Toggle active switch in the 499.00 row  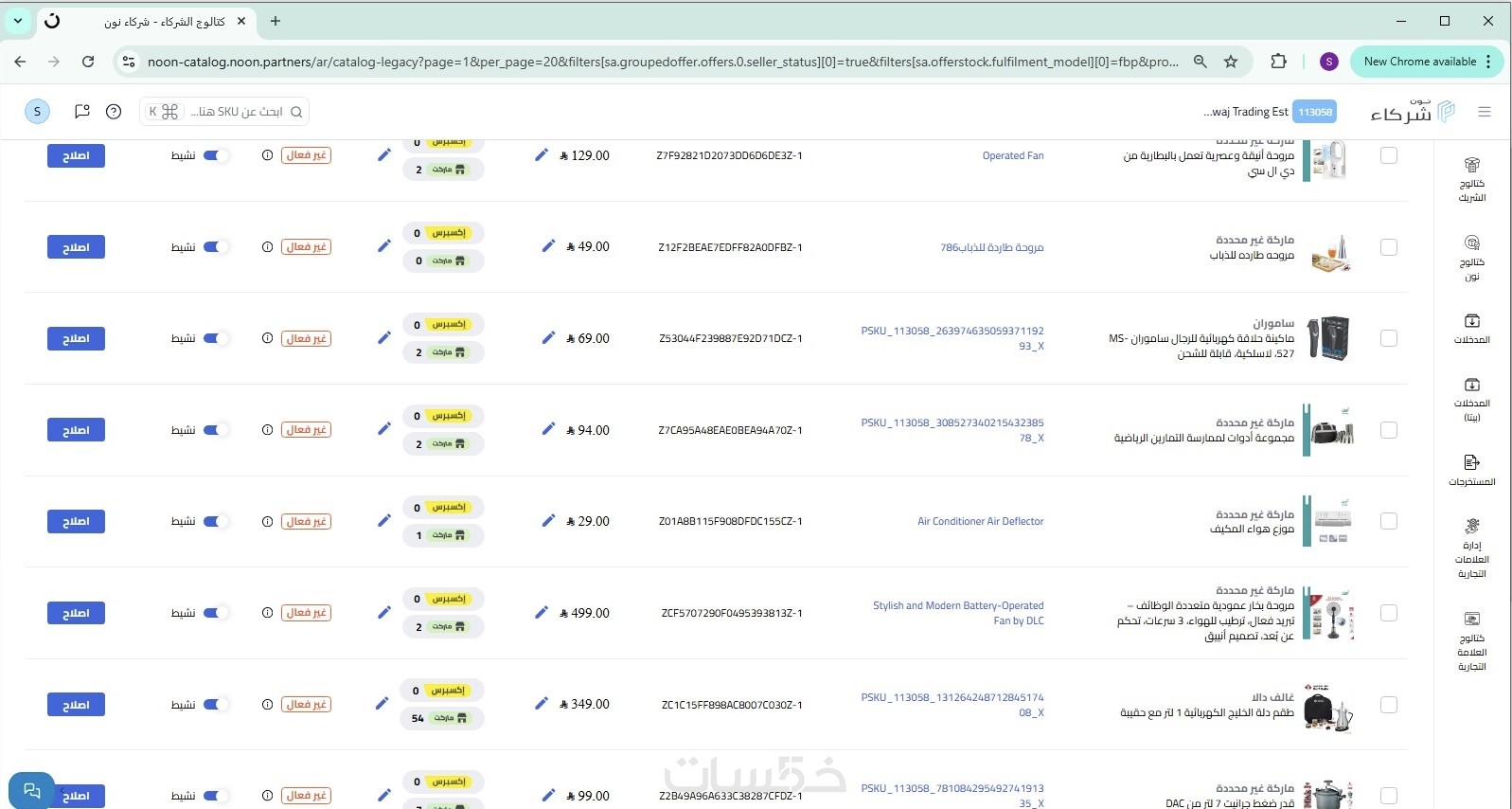pos(216,613)
